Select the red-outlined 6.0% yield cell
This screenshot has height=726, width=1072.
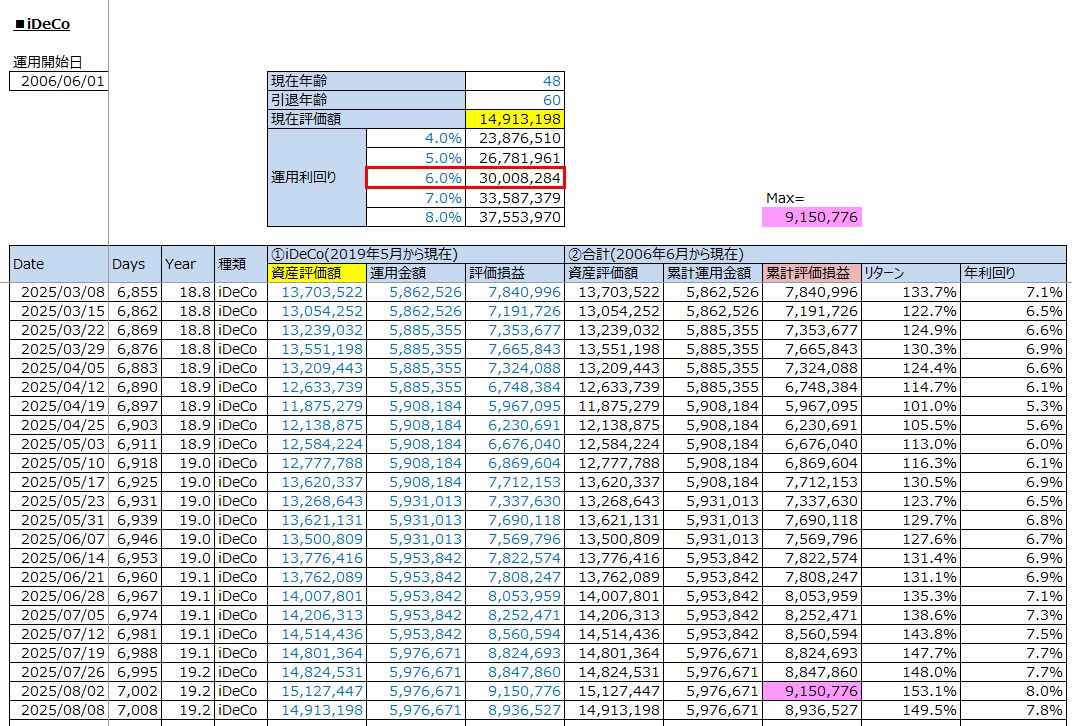416,177
